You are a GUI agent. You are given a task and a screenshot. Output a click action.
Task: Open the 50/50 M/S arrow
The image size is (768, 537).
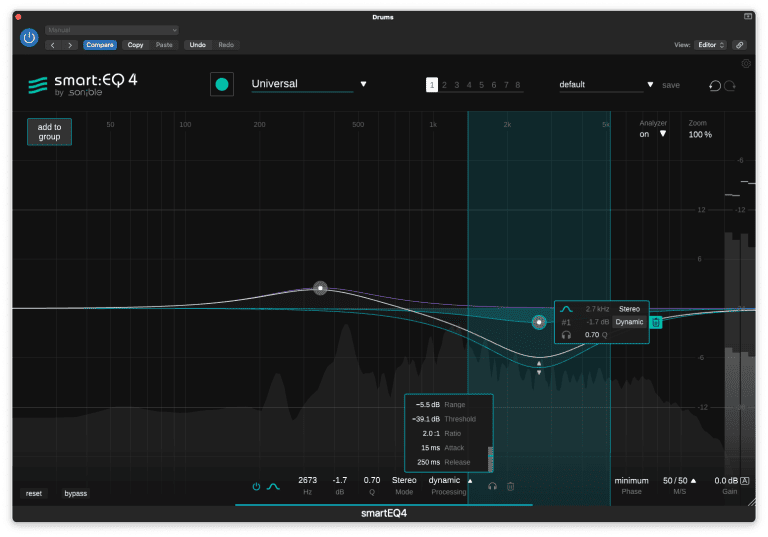coord(693,481)
